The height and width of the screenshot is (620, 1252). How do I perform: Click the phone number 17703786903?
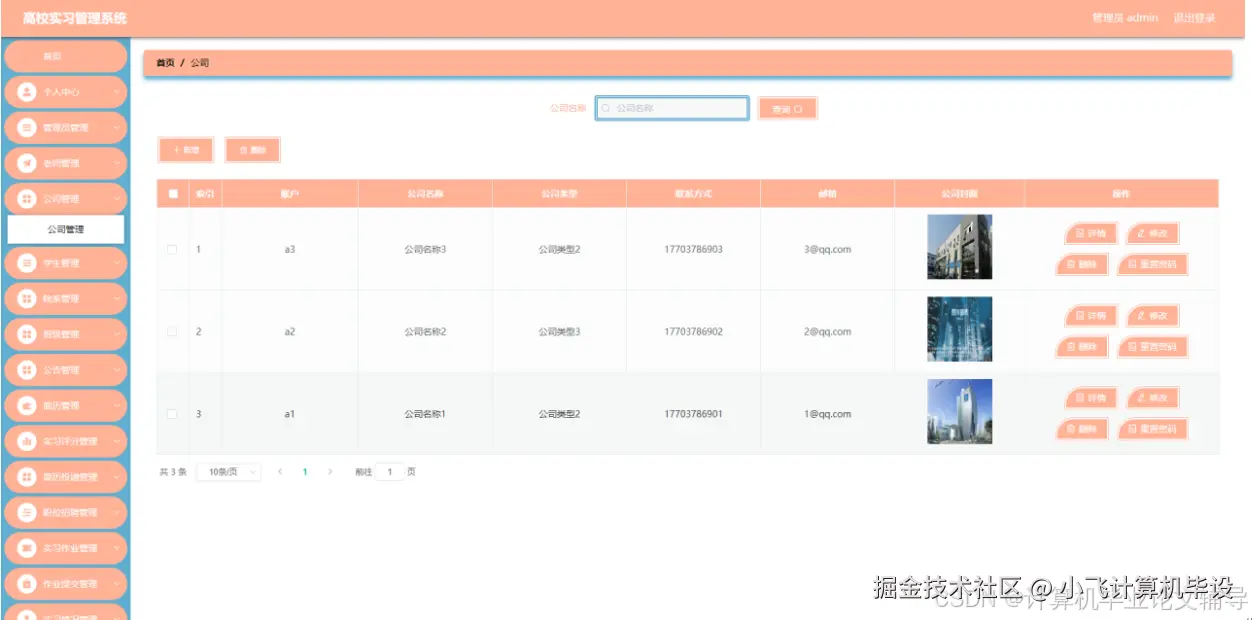click(693, 249)
